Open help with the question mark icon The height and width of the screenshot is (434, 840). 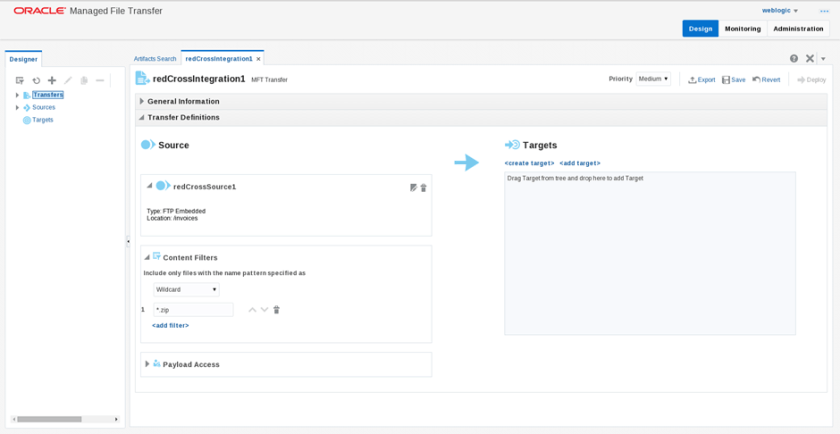coord(794,59)
